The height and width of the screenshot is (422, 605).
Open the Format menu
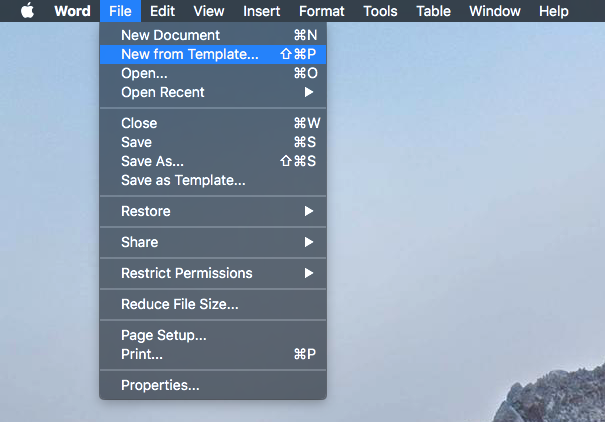321,11
